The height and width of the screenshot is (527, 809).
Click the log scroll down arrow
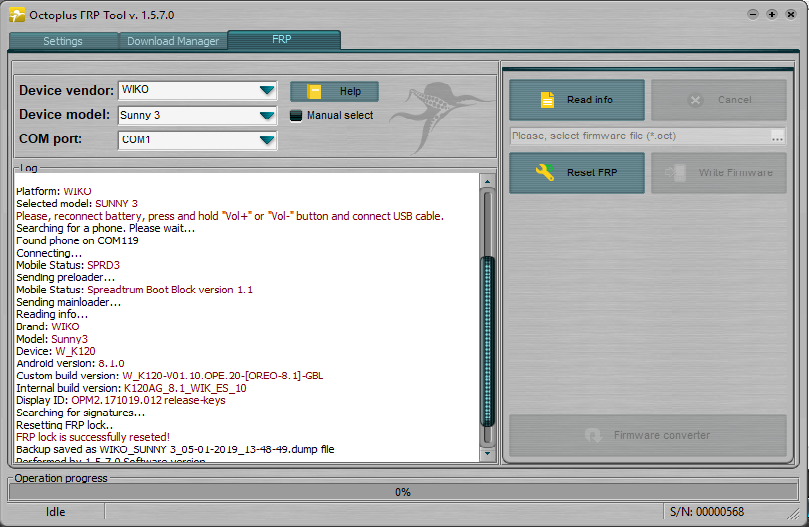pos(488,454)
